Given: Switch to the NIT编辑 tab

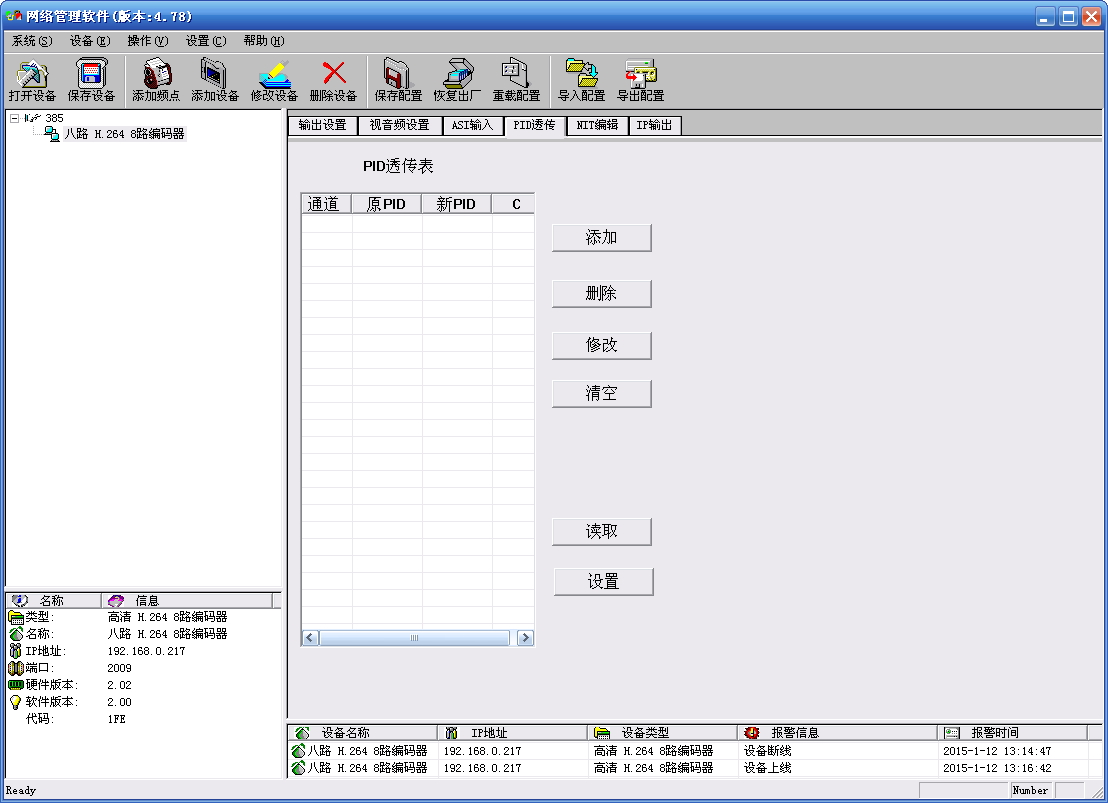Looking at the screenshot, I should [597, 126].
